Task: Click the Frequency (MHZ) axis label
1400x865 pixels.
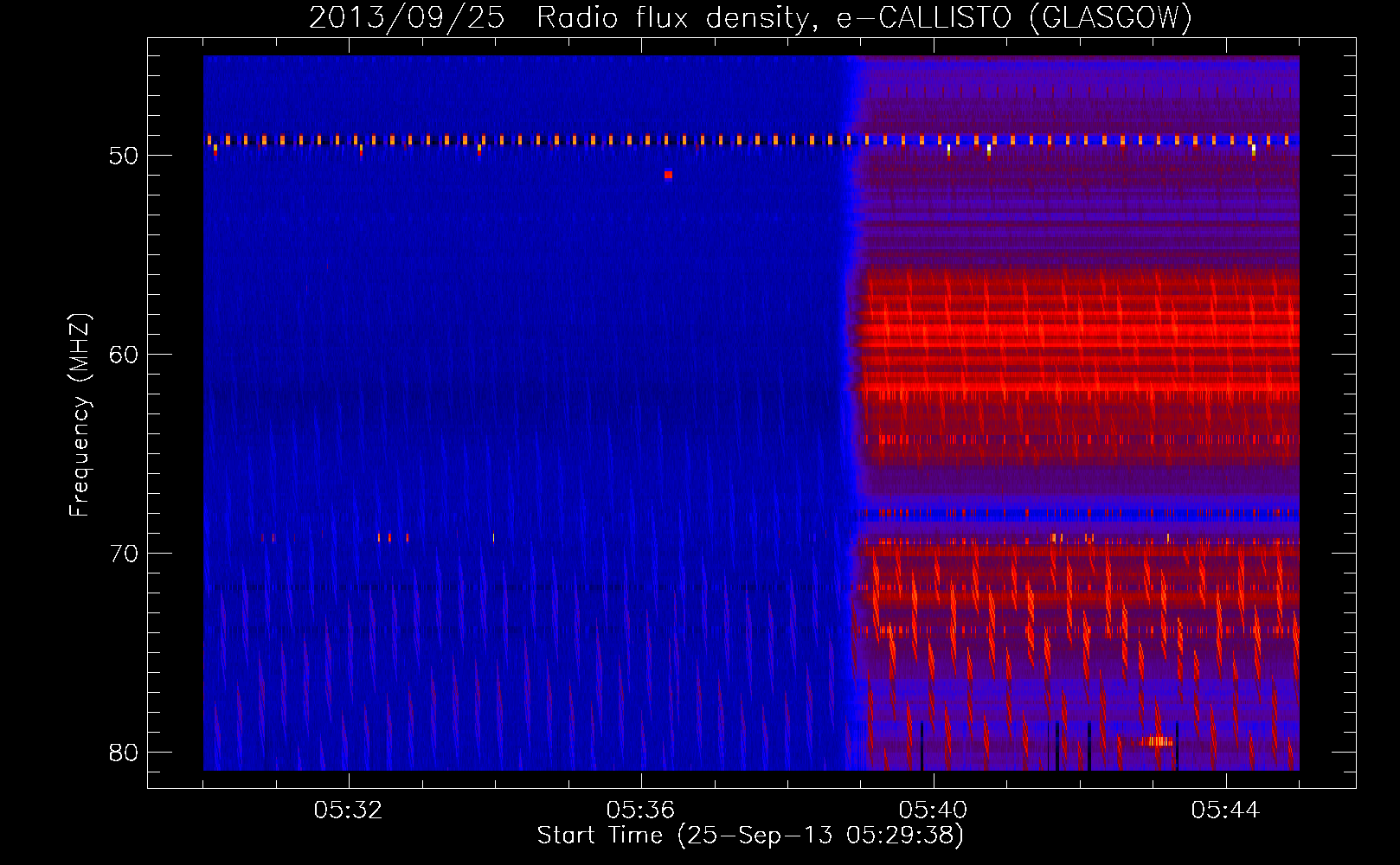Action: click(79, 415)
